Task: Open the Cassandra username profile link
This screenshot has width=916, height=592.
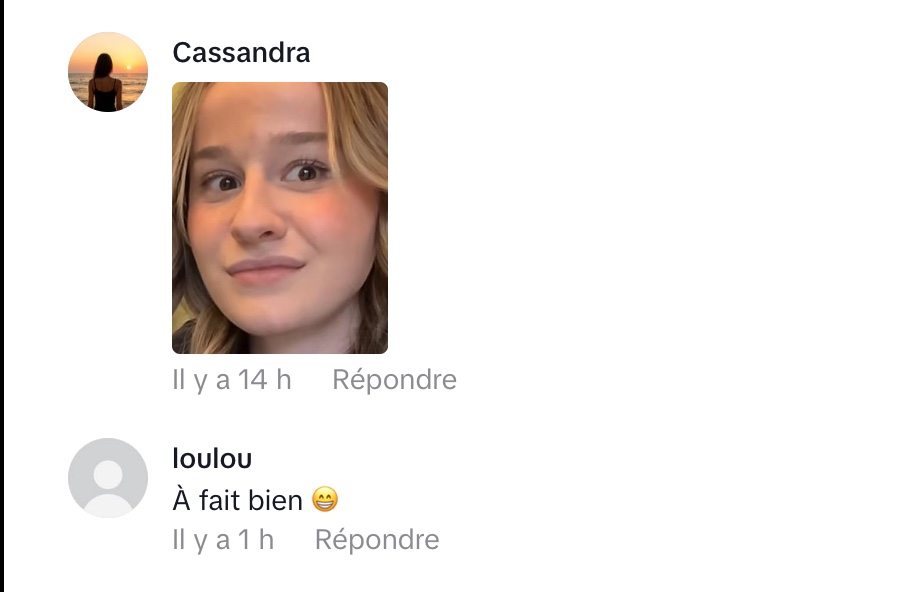Action: [x=241, y=53]
